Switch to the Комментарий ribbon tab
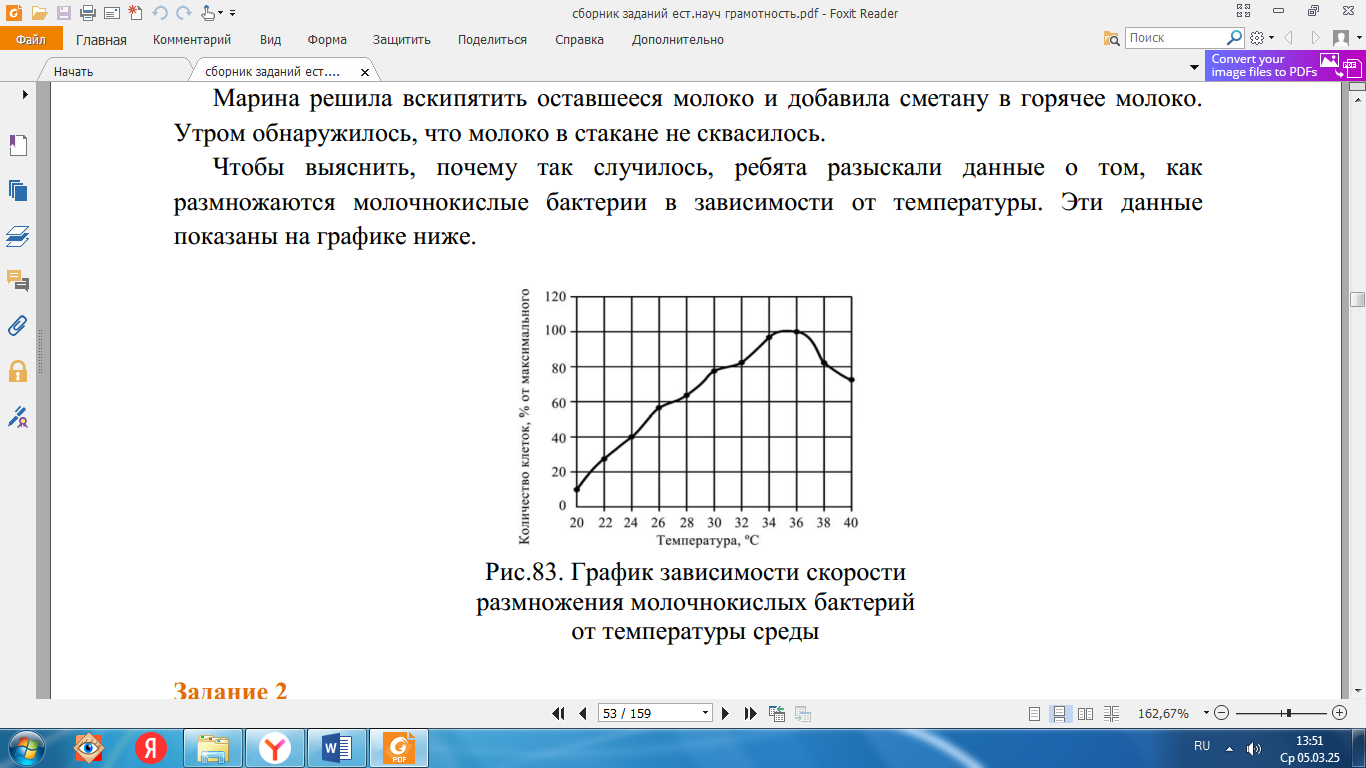1366x768 pixels. coord(192,40)
